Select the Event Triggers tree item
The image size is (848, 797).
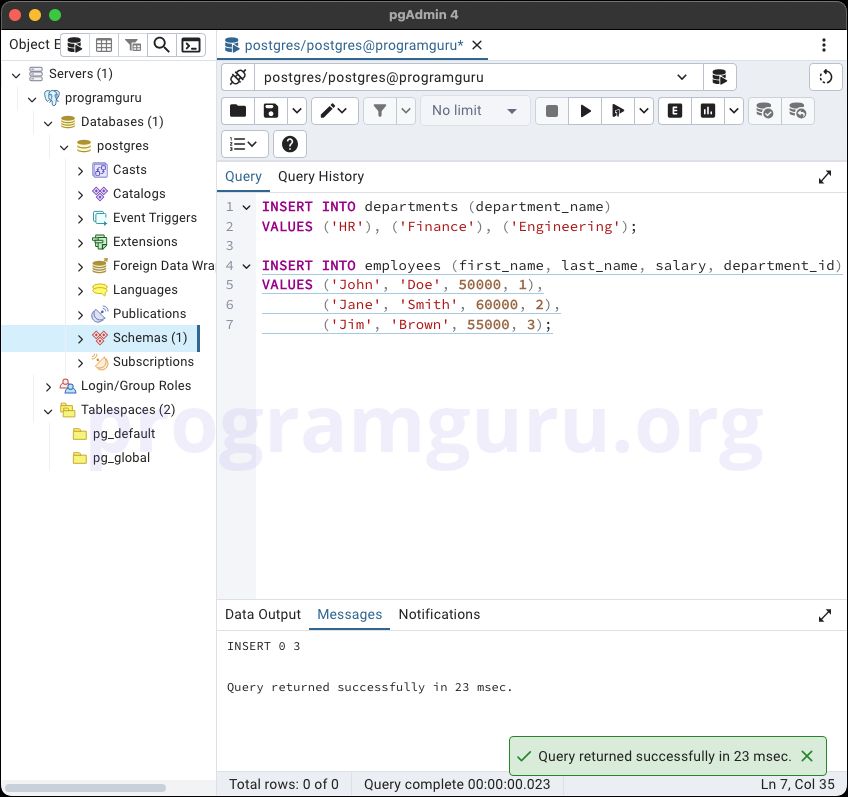pos(155,217)
